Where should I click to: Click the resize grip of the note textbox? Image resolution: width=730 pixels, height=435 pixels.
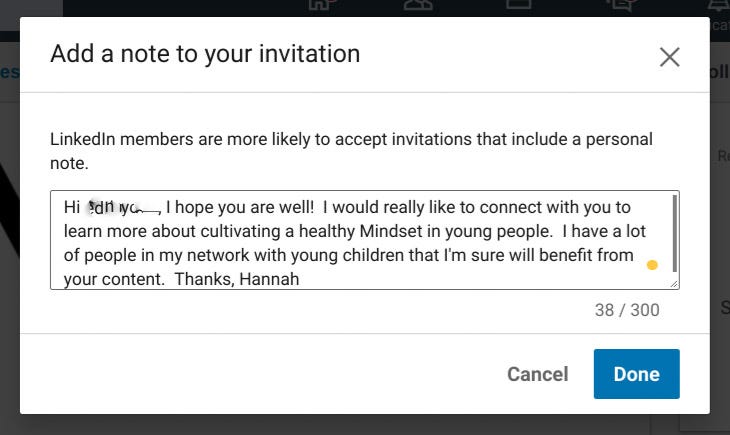tap(674, 284)
